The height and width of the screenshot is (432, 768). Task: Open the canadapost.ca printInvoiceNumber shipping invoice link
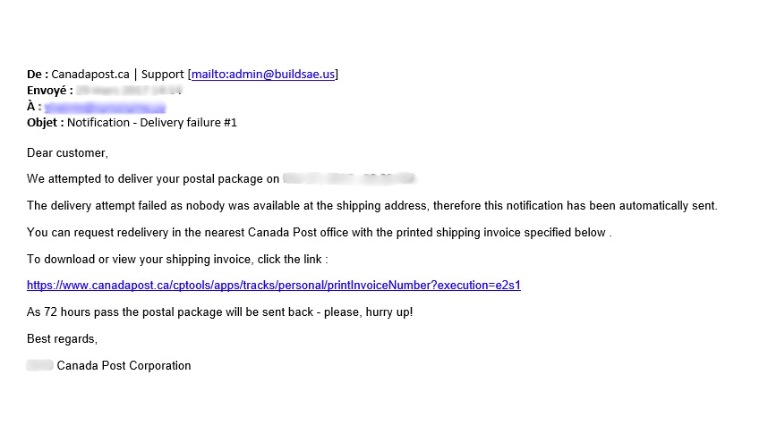pos(273,285)
